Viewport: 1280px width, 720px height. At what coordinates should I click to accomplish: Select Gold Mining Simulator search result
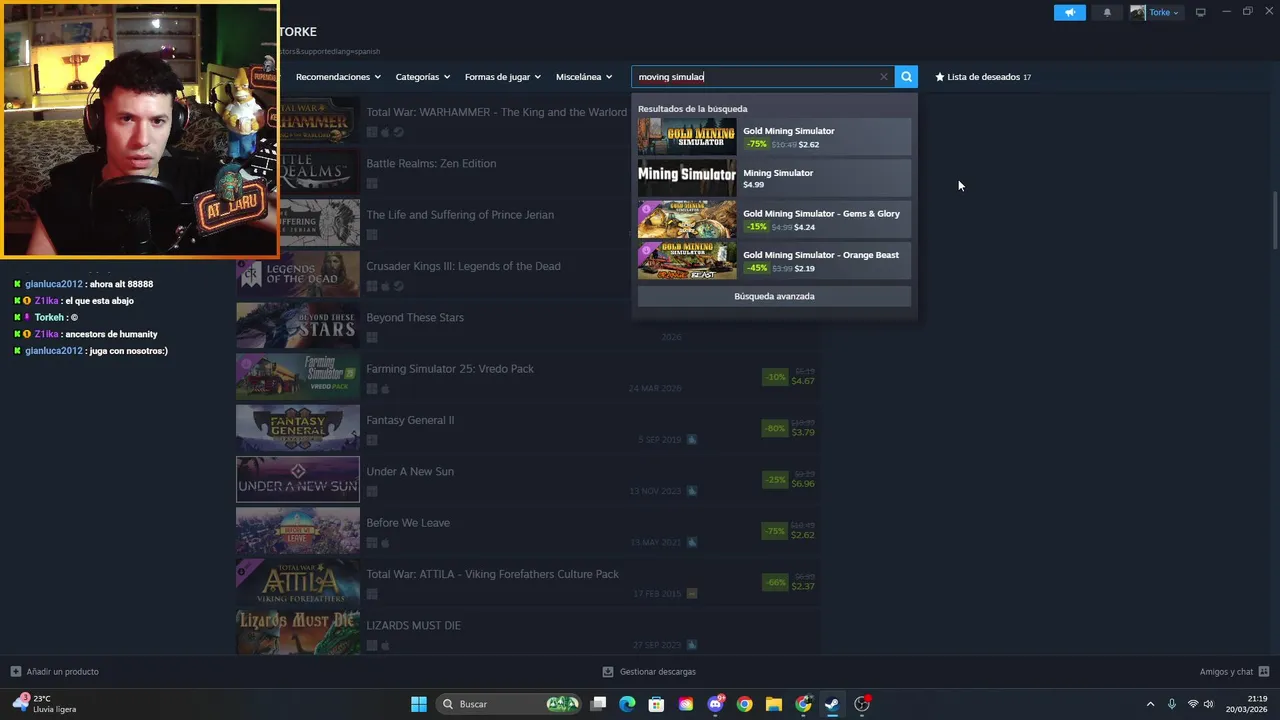[x=774, y=137]
